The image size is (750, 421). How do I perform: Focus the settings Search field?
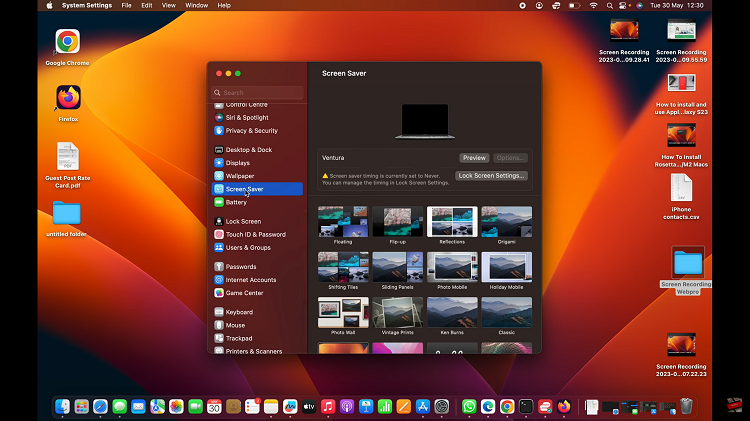[x=257, y=92]
